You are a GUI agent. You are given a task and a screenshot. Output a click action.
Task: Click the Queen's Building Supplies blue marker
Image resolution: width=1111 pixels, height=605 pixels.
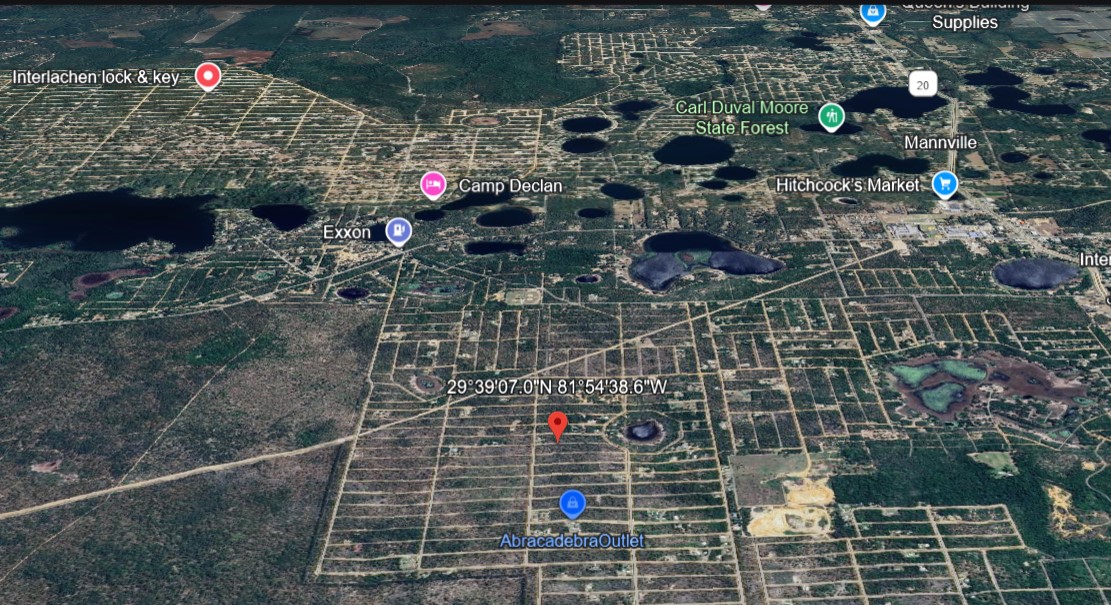[872, 12]
